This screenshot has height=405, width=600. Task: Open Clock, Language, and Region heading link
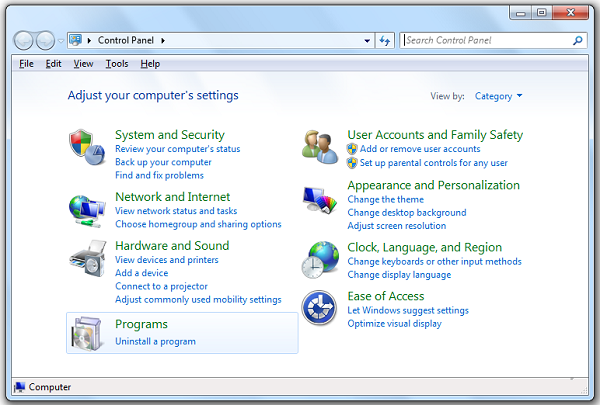pyautogui.click(x=425, y=248)
